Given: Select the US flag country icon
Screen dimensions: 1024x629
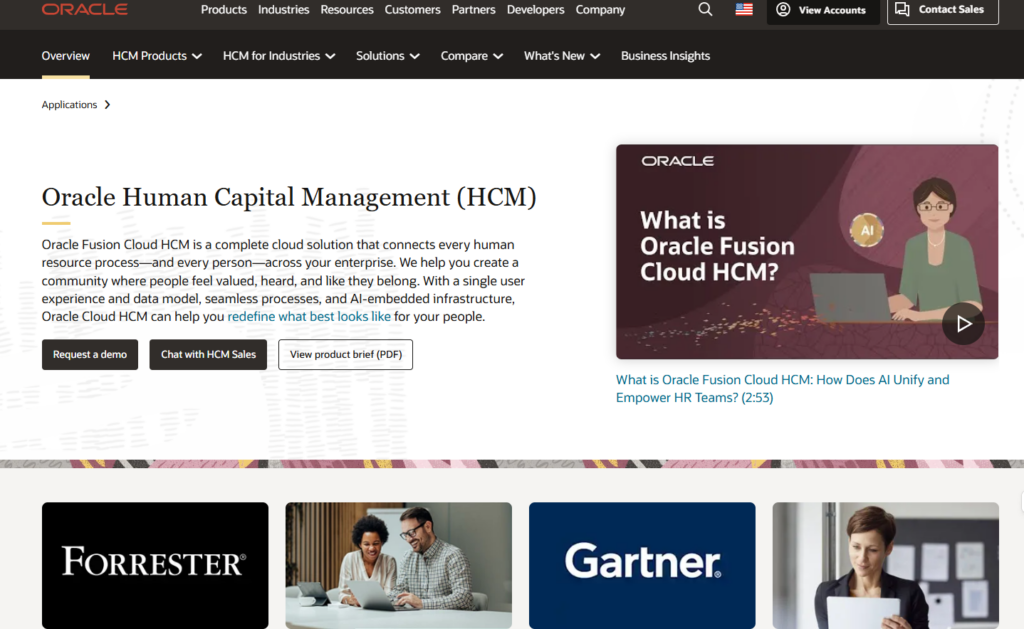Looking at the screenshot, I should [744, 10].
